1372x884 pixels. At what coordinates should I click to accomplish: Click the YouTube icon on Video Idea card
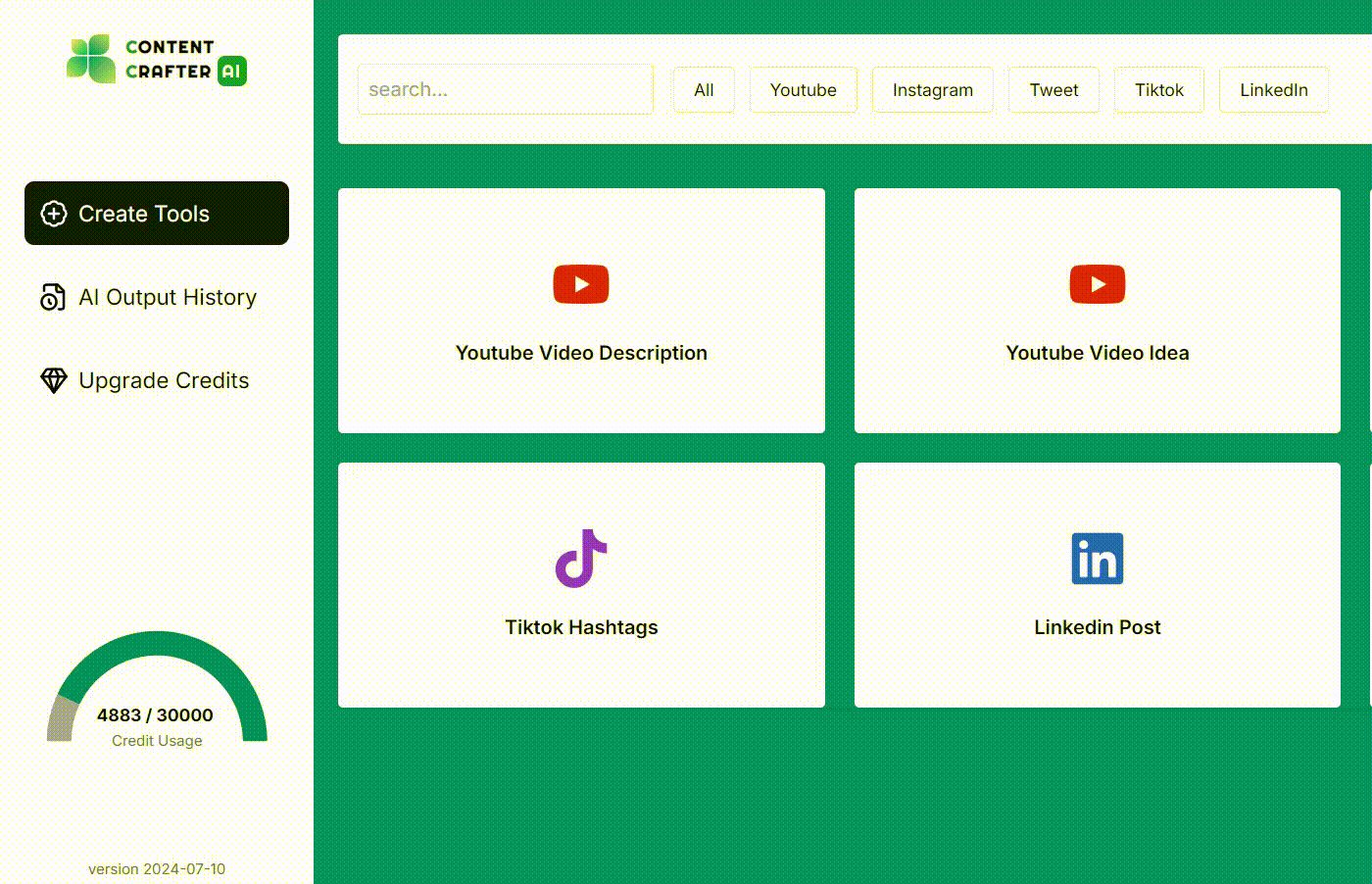tap(1098, 284)
